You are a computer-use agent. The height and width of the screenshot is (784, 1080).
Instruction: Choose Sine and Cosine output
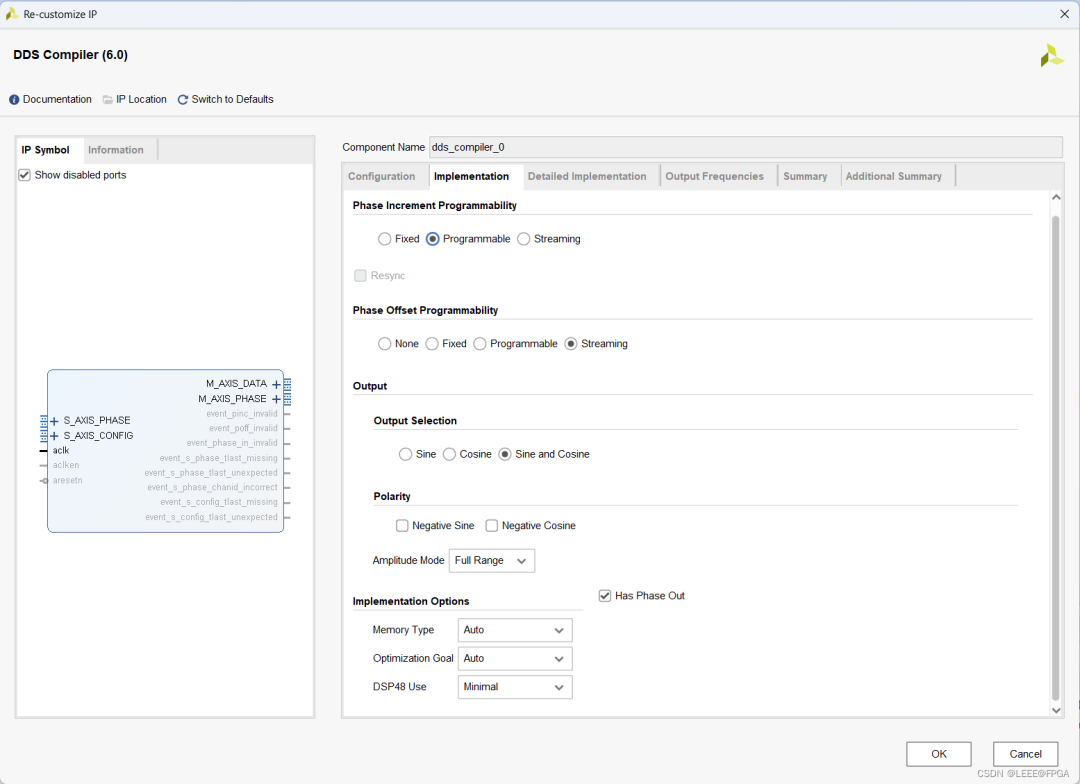505,455
